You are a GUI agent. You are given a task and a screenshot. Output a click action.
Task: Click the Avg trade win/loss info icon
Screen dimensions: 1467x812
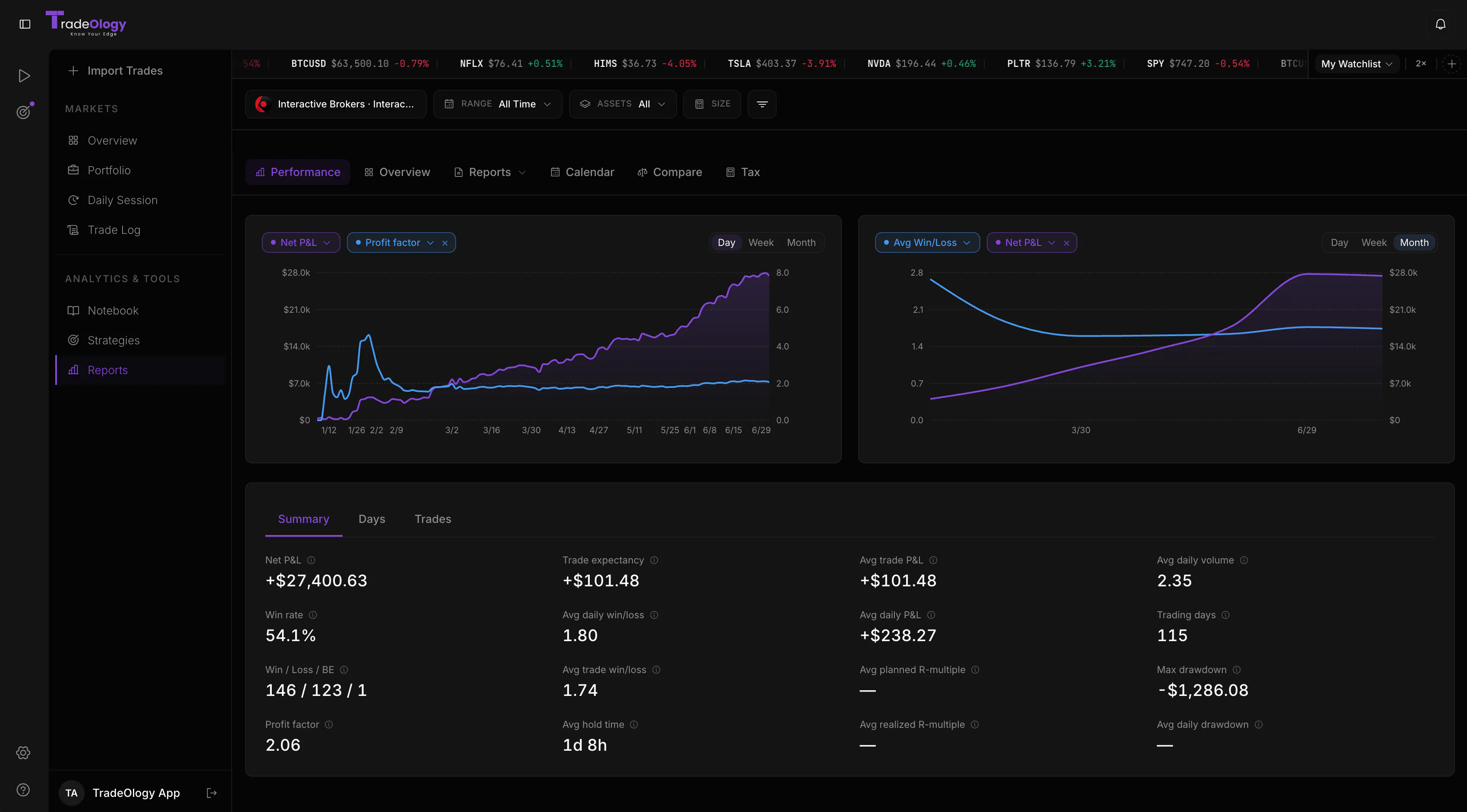[656, 670]
